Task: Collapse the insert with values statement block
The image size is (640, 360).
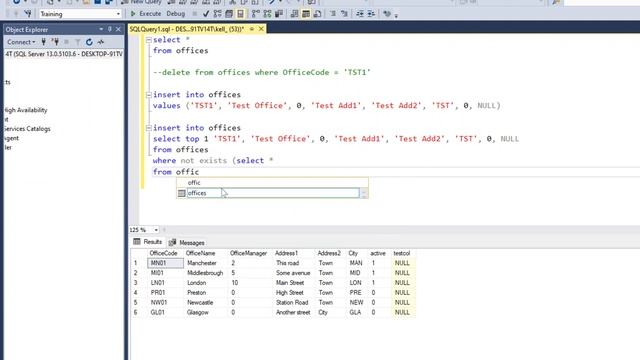Action: point(149,95)
